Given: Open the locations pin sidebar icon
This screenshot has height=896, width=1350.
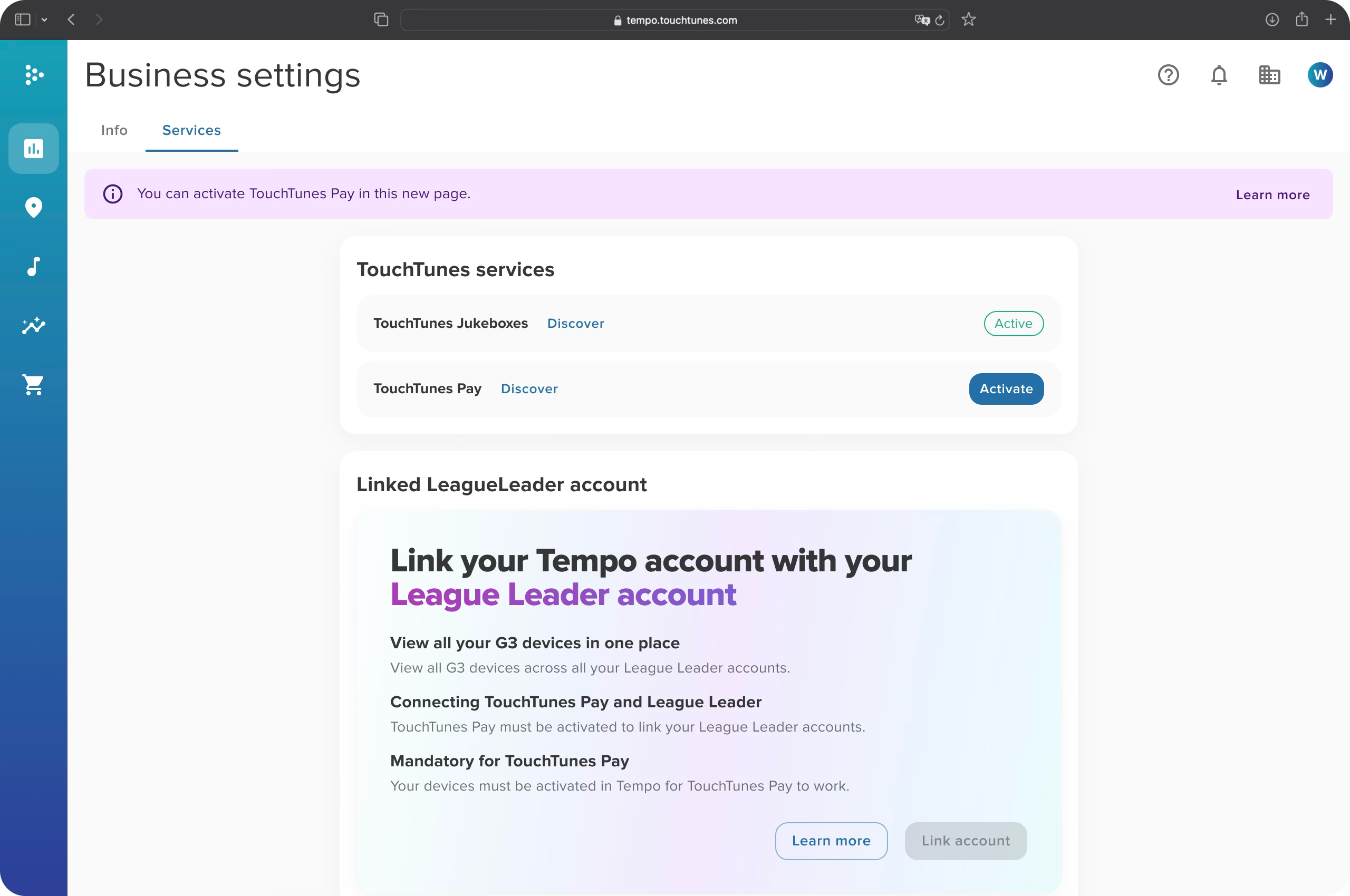Looking at the screenshot, I should point(33,208).
